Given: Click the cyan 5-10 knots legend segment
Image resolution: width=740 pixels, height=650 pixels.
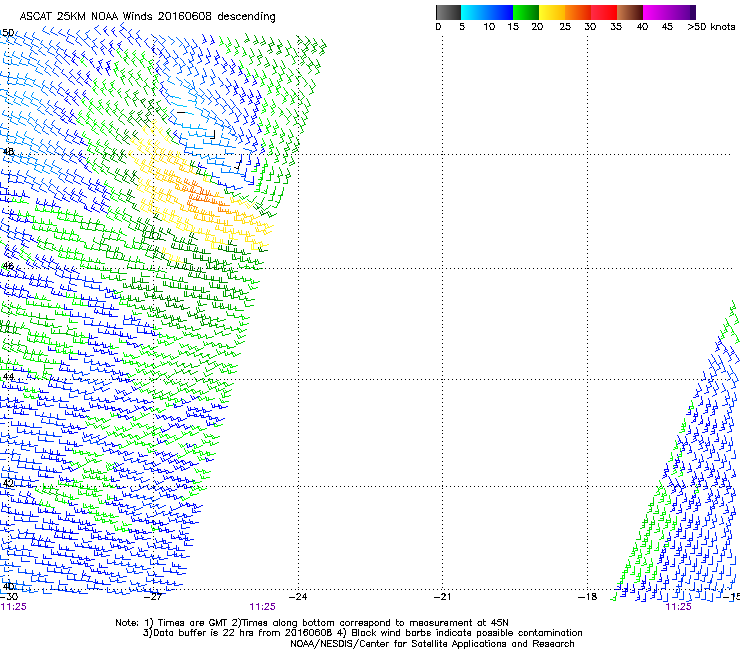Looking at the screenshot, I should (474, 12).
